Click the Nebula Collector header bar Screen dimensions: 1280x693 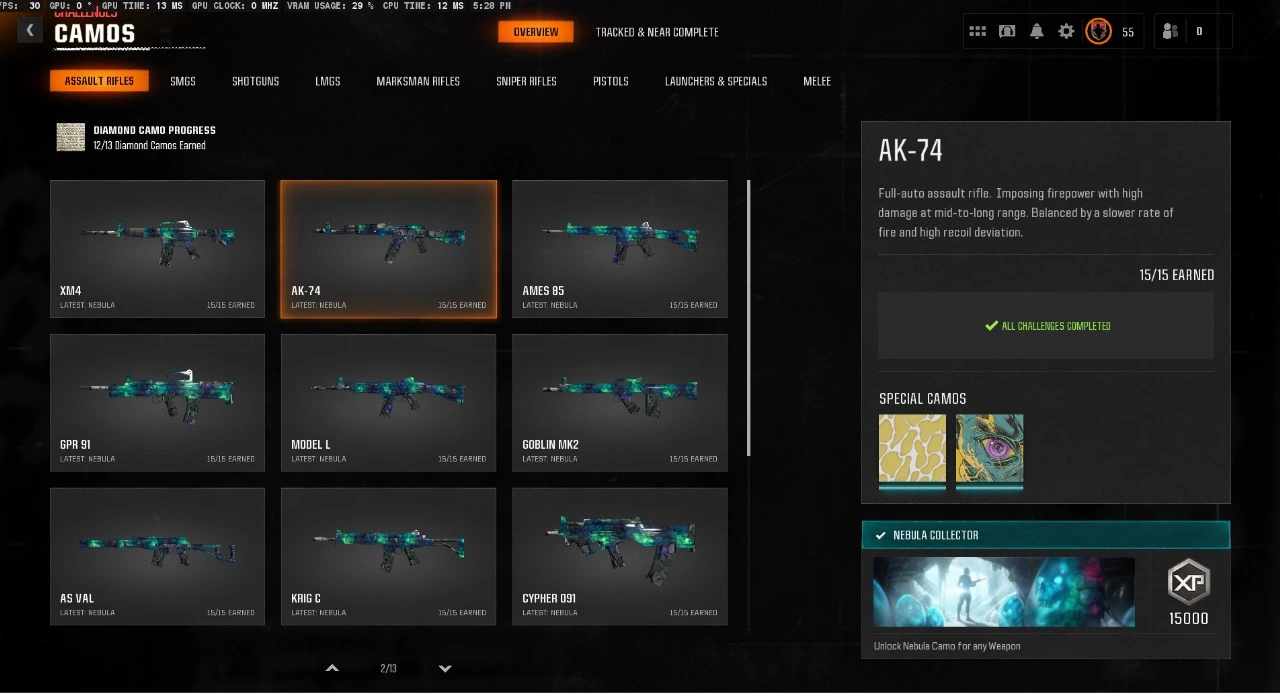1046,535
